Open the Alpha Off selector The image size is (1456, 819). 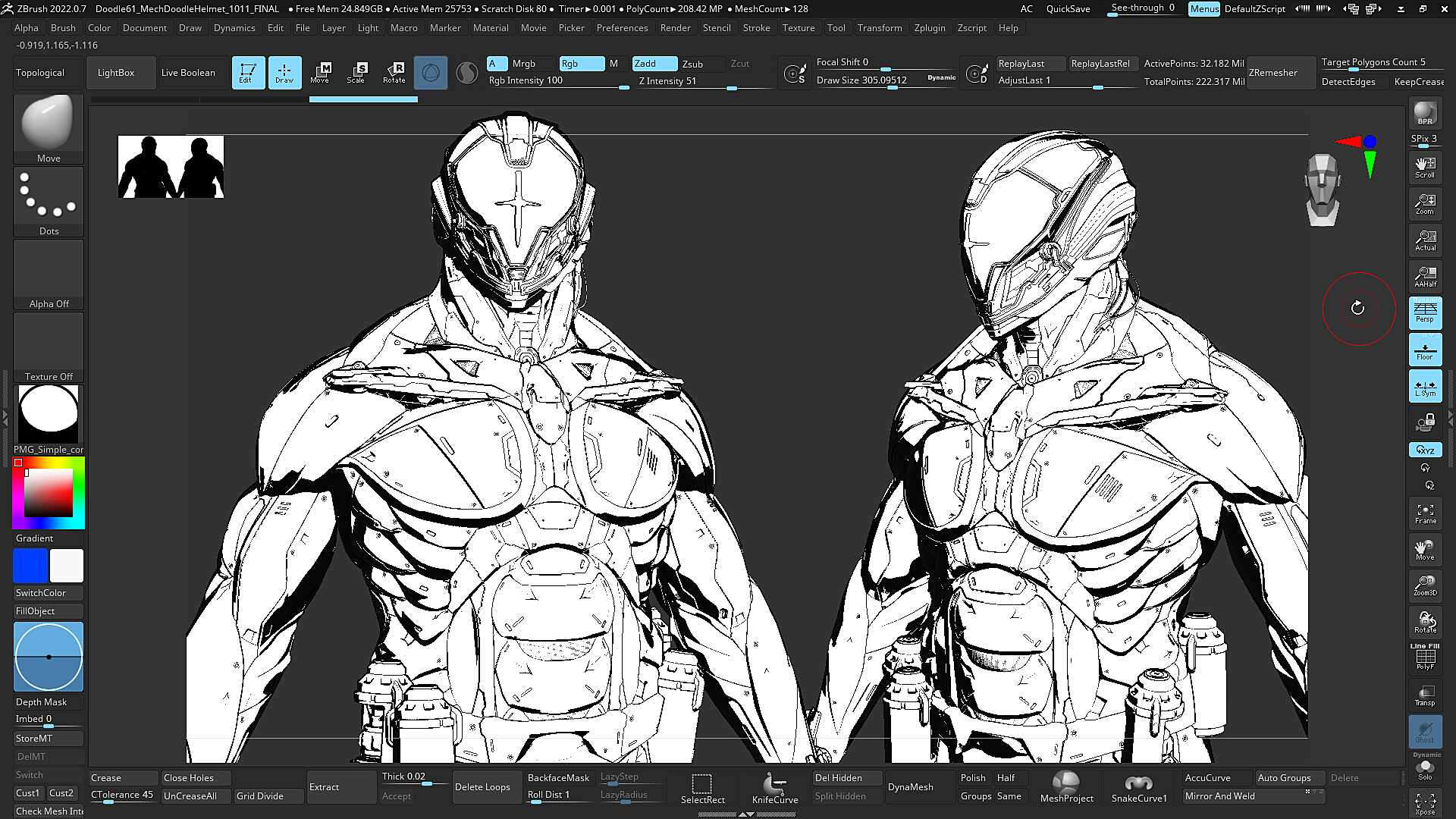tap(49, 274)
